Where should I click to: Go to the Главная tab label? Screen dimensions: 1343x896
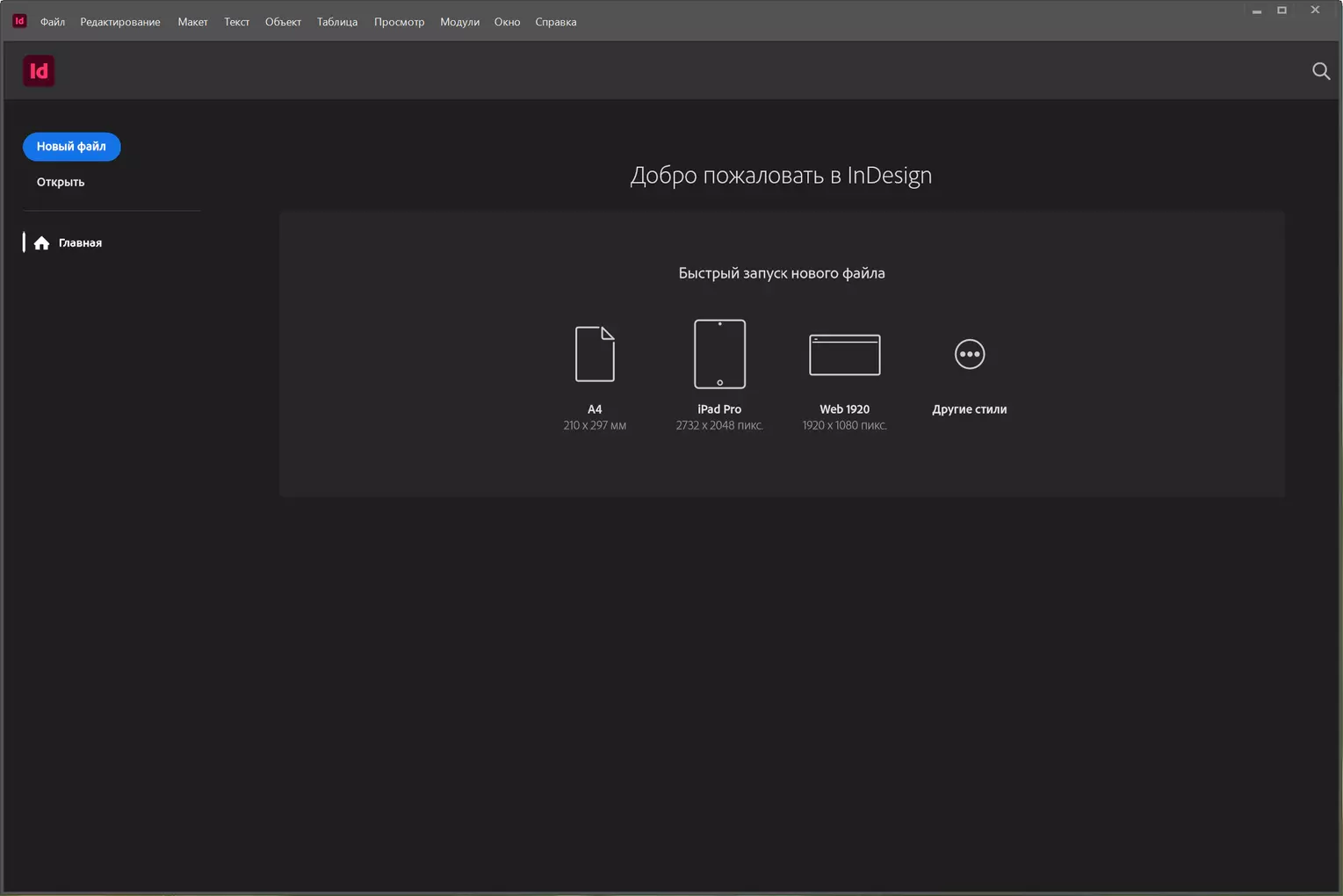tap(80, 242)
